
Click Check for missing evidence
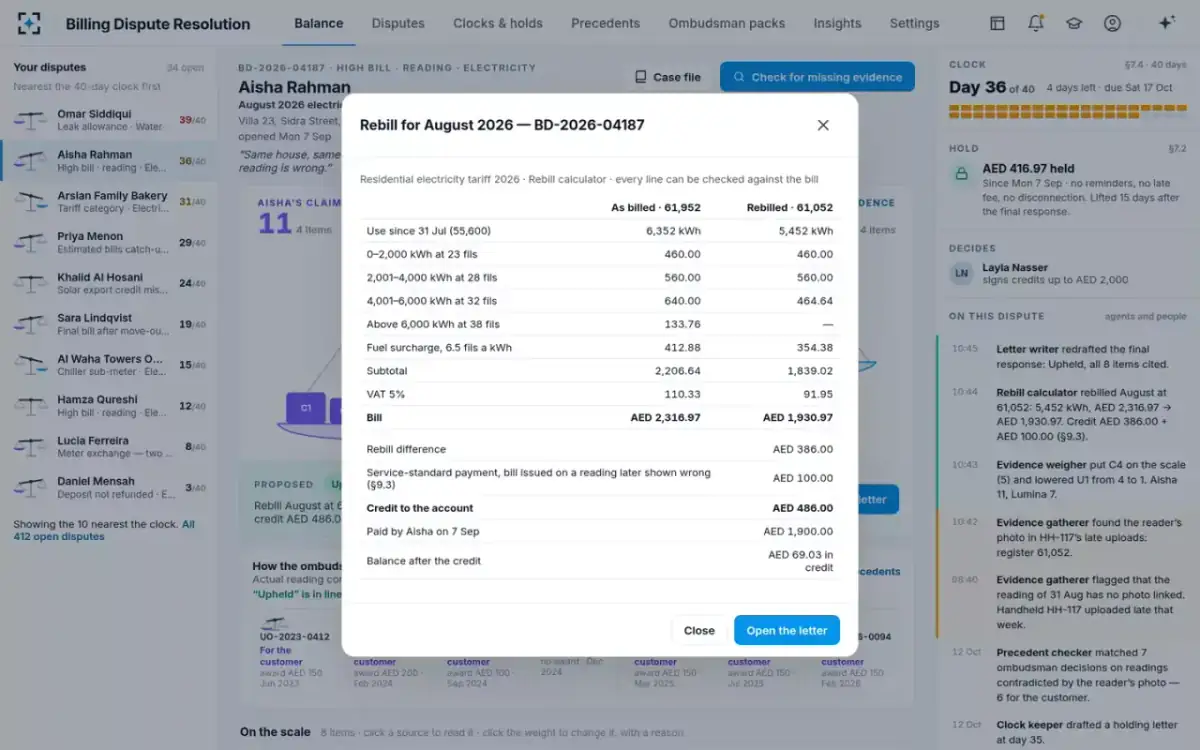coord(817,77)
